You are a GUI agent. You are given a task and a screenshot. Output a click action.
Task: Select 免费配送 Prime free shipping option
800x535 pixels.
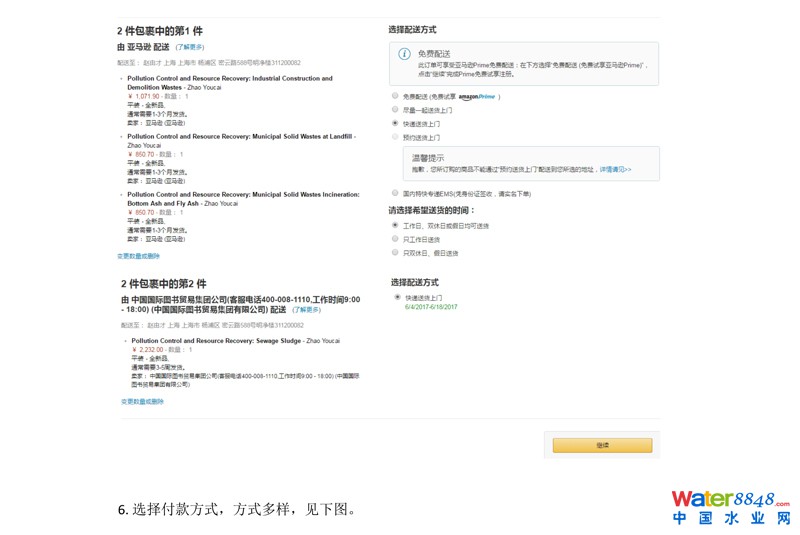[x=395, y=97]
